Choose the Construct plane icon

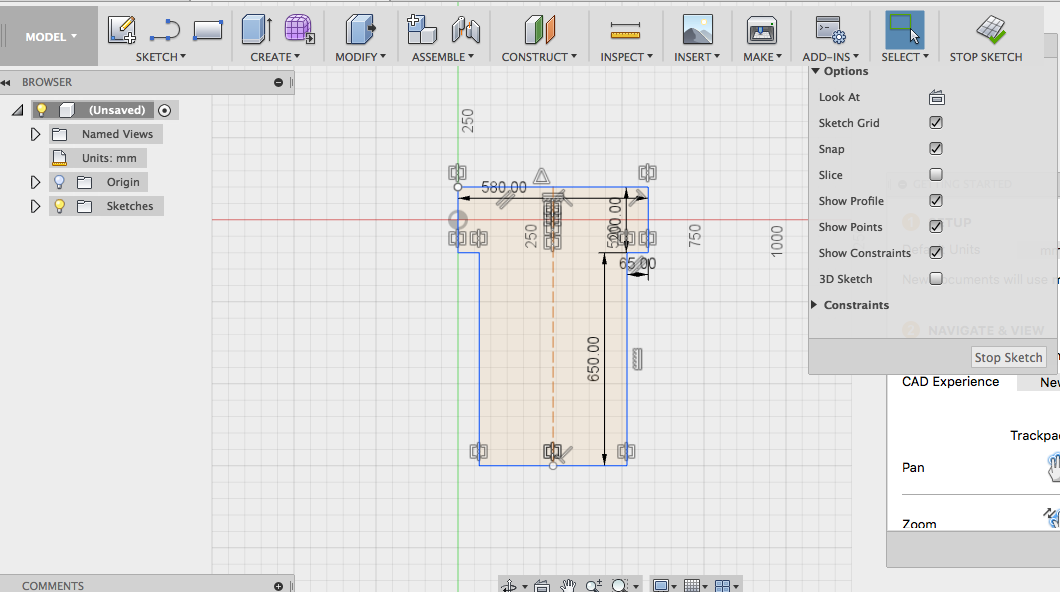539,30
